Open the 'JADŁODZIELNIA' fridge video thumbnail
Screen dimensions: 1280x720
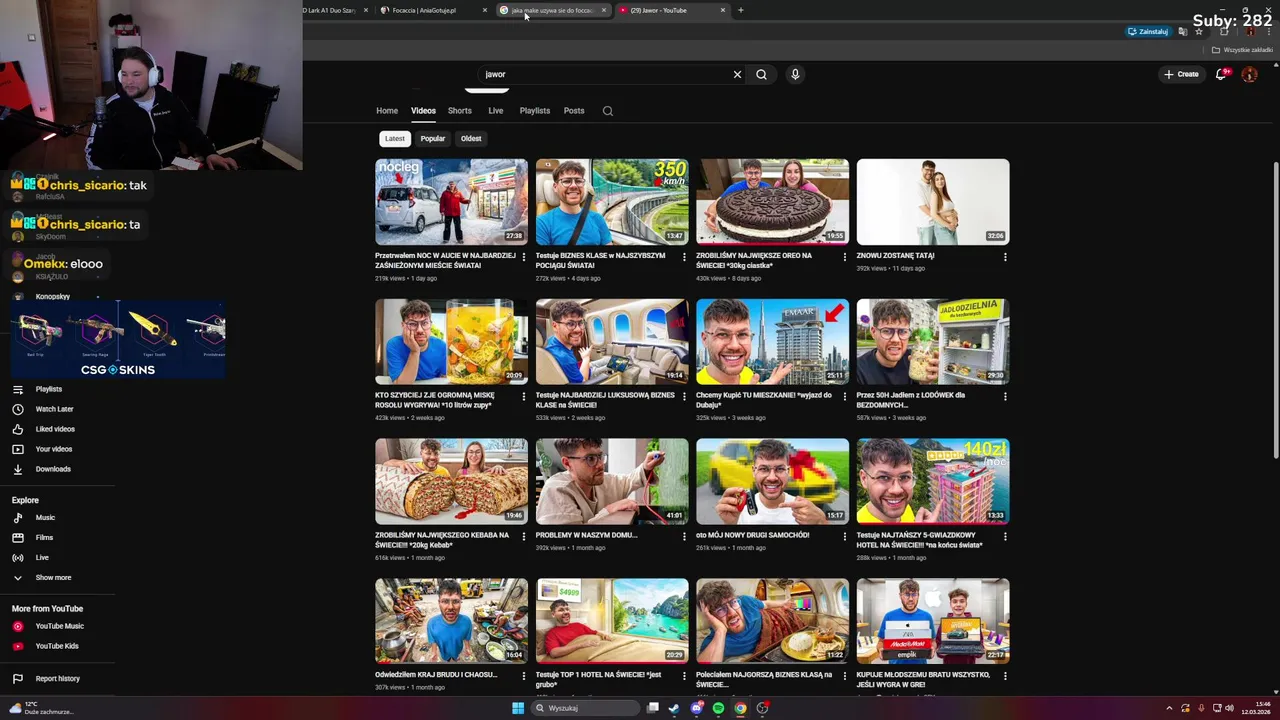pyautogui.click(x=933, y=341)
